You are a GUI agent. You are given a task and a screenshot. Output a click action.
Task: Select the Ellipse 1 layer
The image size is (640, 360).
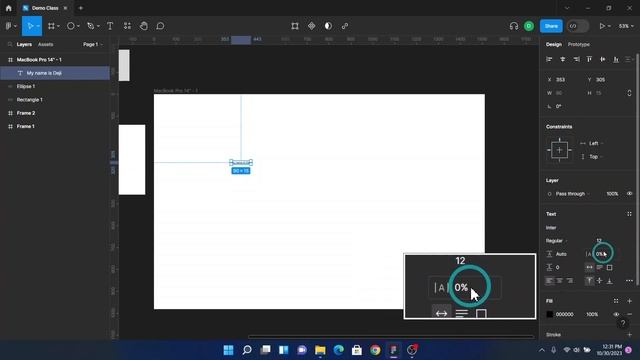55,87
